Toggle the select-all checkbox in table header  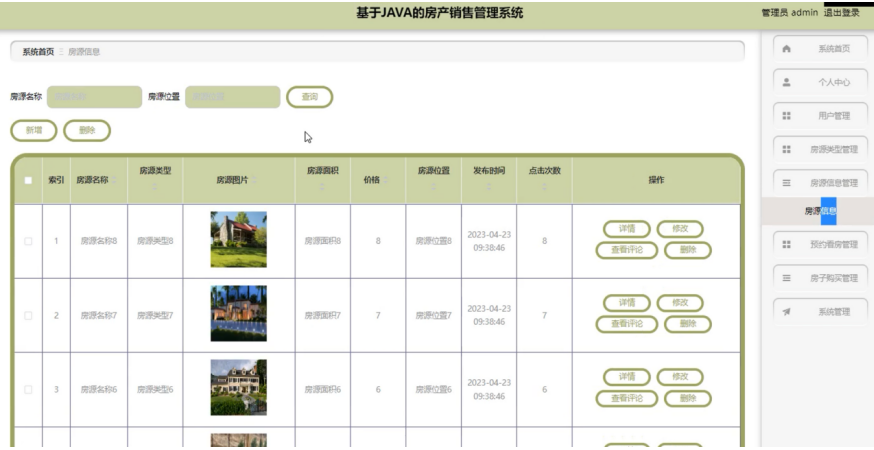coord(28,180)
